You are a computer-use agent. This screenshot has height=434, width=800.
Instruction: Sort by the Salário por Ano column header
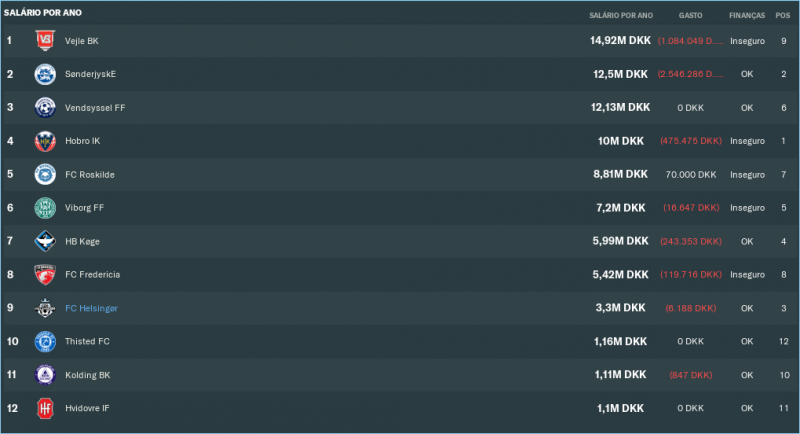[x=620, y=16]
